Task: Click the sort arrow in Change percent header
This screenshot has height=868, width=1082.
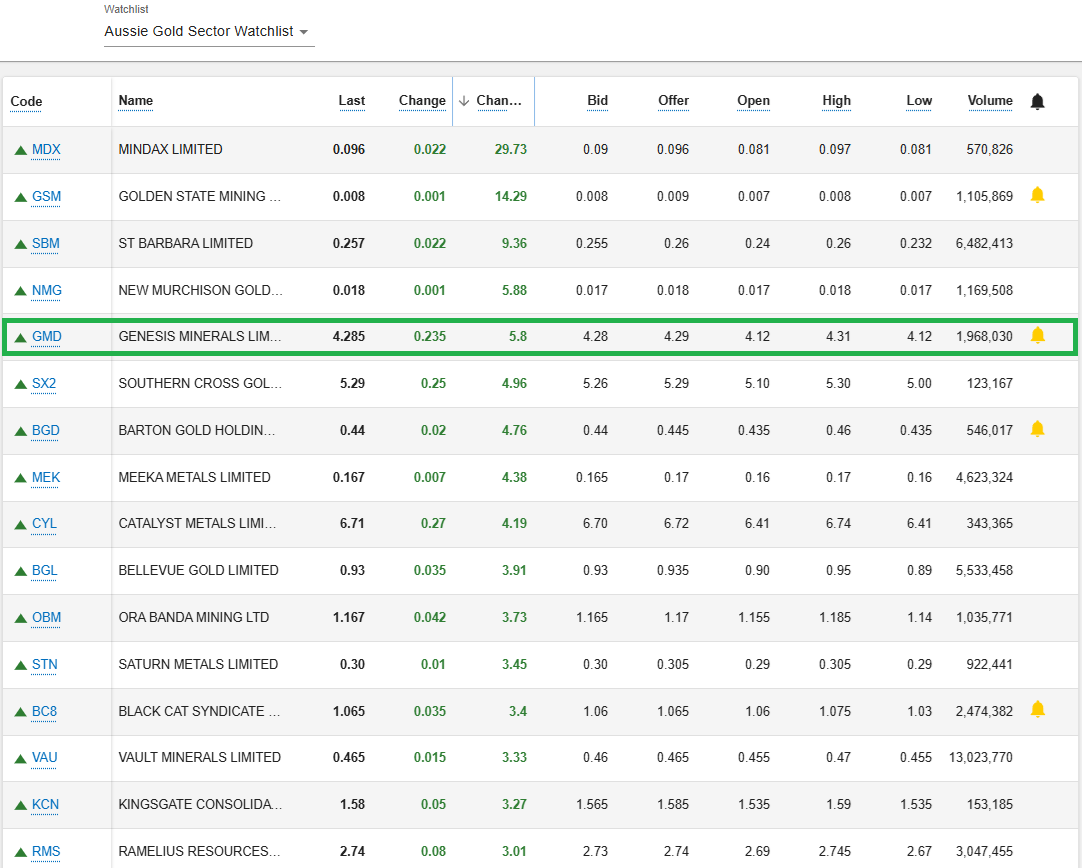Action: [463, 101]
